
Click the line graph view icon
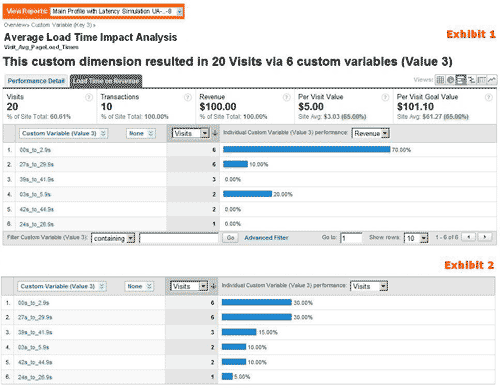pyautogui.click(x=492, y=80)
